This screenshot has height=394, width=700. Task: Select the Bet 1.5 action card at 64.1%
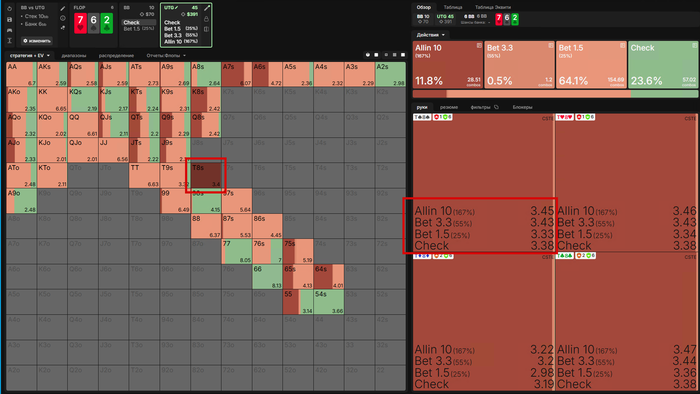[591, 65]
